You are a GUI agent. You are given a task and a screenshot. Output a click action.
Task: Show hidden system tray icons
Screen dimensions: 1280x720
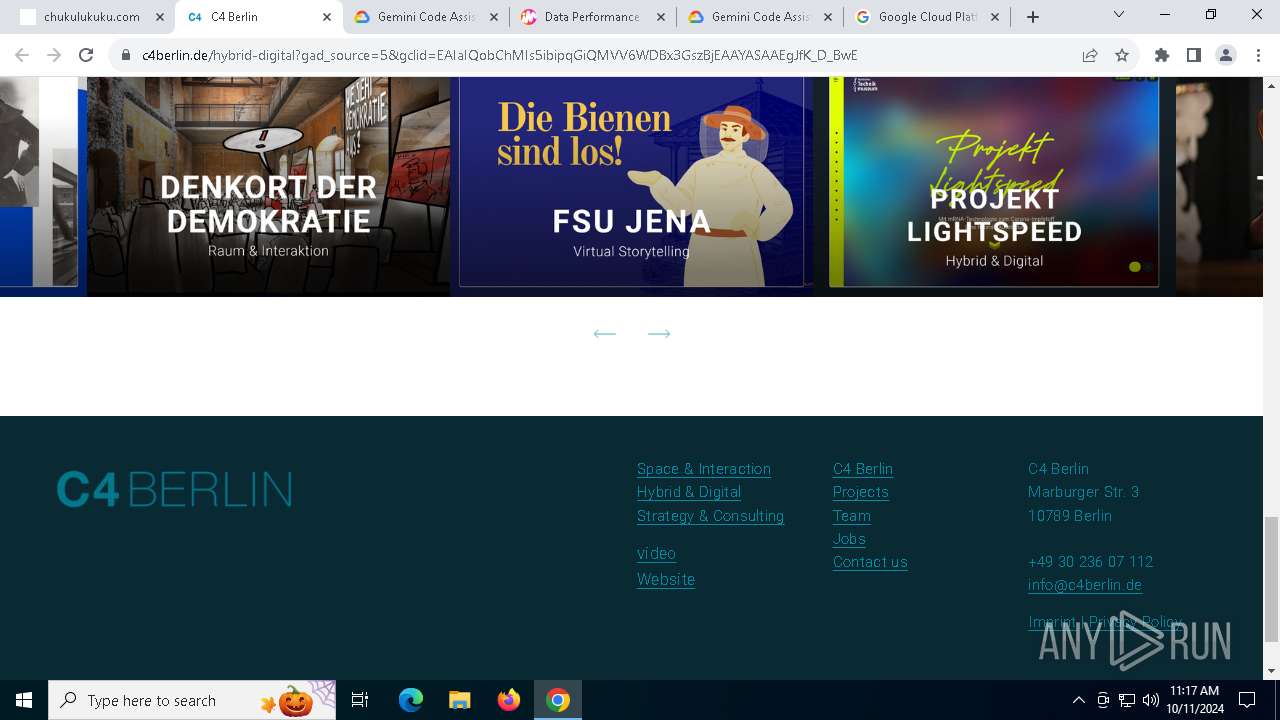pyautogui.click(x=1078, y=700)
